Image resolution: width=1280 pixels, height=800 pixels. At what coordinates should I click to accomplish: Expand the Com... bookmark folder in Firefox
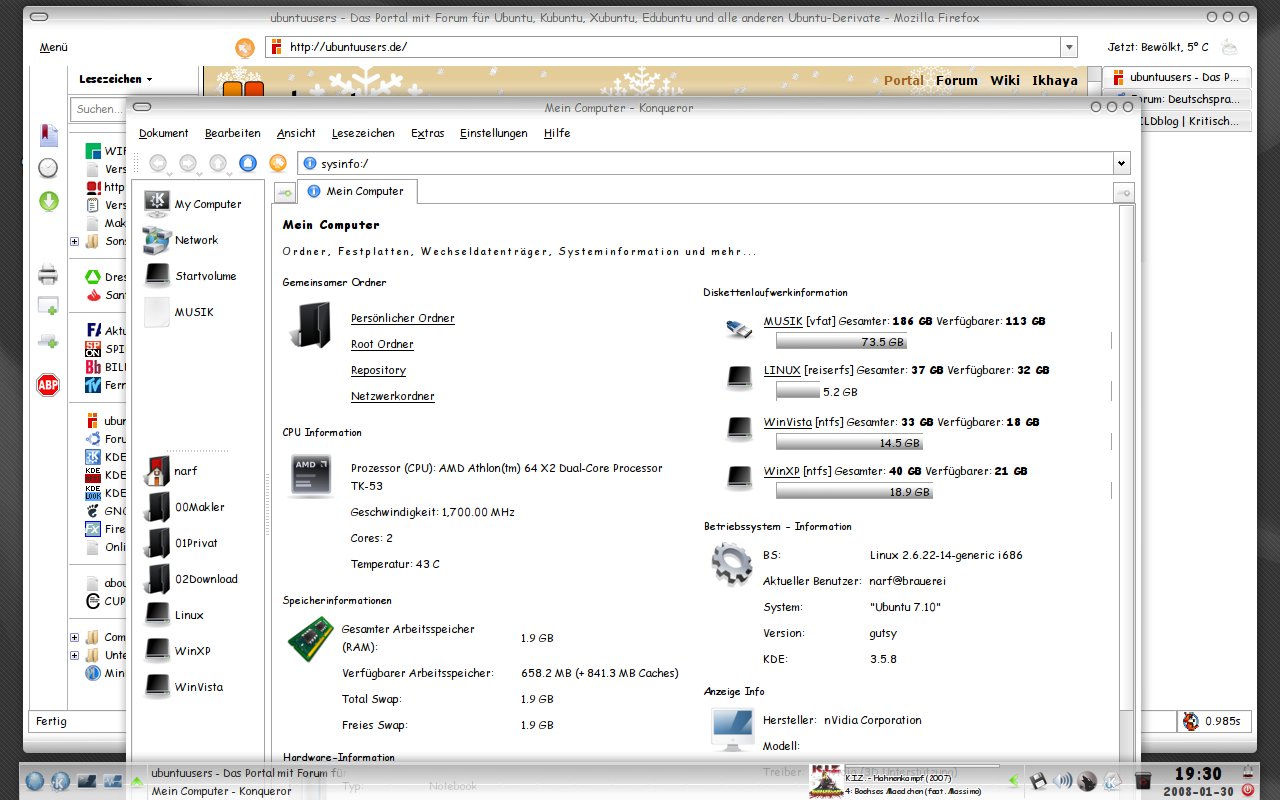(x=74, y=637)
